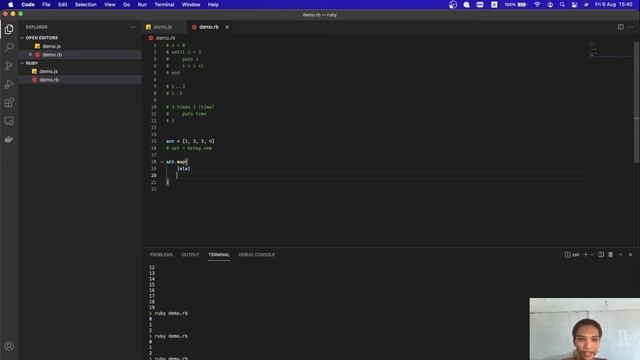Open the Window menu
The height and width of the screenshot is (360, 640).
(x=191, y=4)
